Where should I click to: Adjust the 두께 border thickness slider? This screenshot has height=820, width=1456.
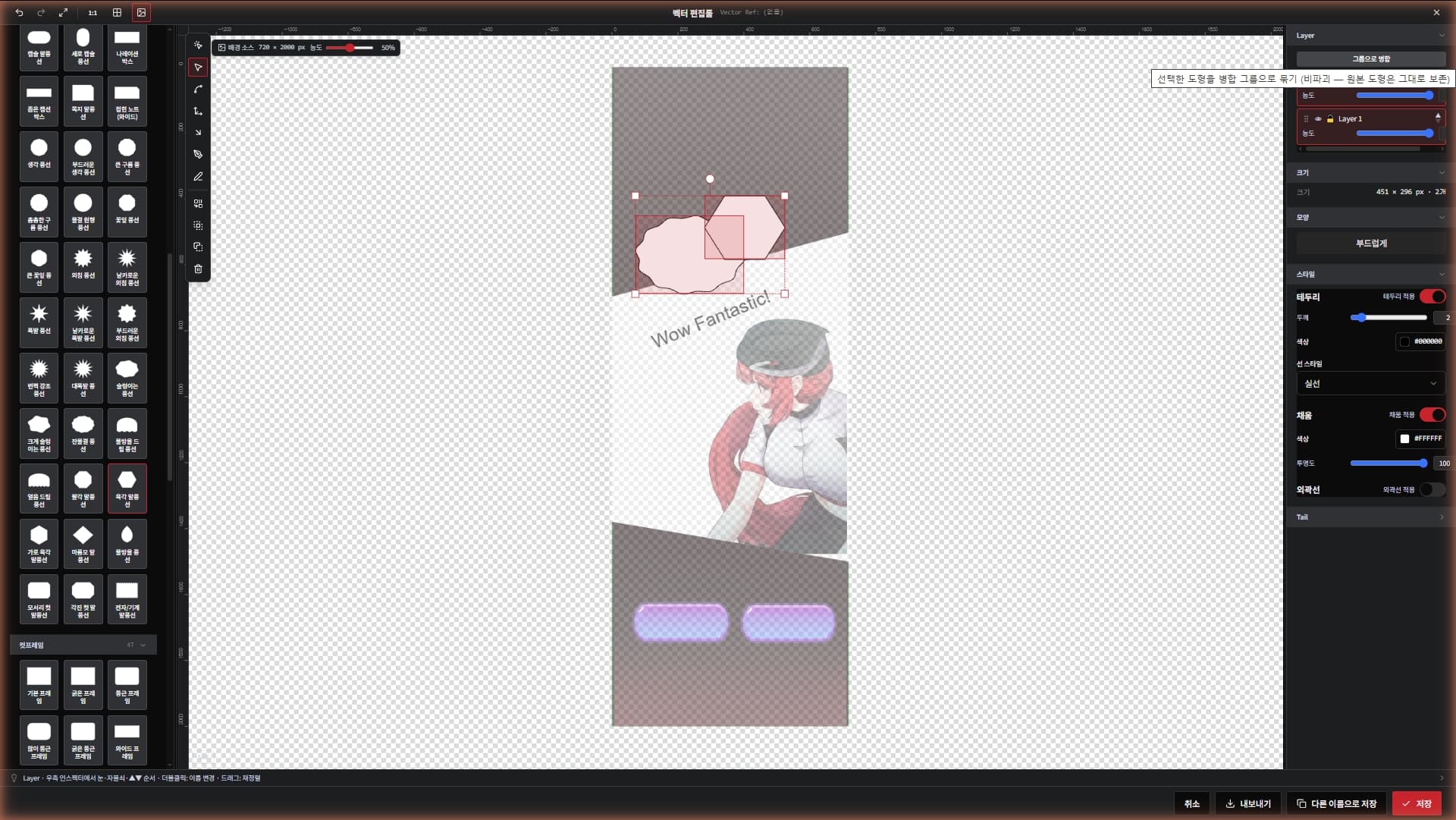coord(1389,318)
